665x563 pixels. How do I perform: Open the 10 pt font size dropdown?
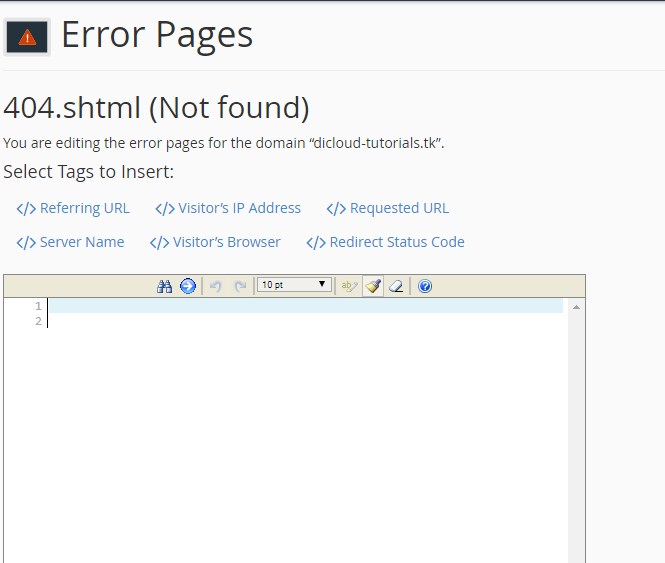coord(294,285)
